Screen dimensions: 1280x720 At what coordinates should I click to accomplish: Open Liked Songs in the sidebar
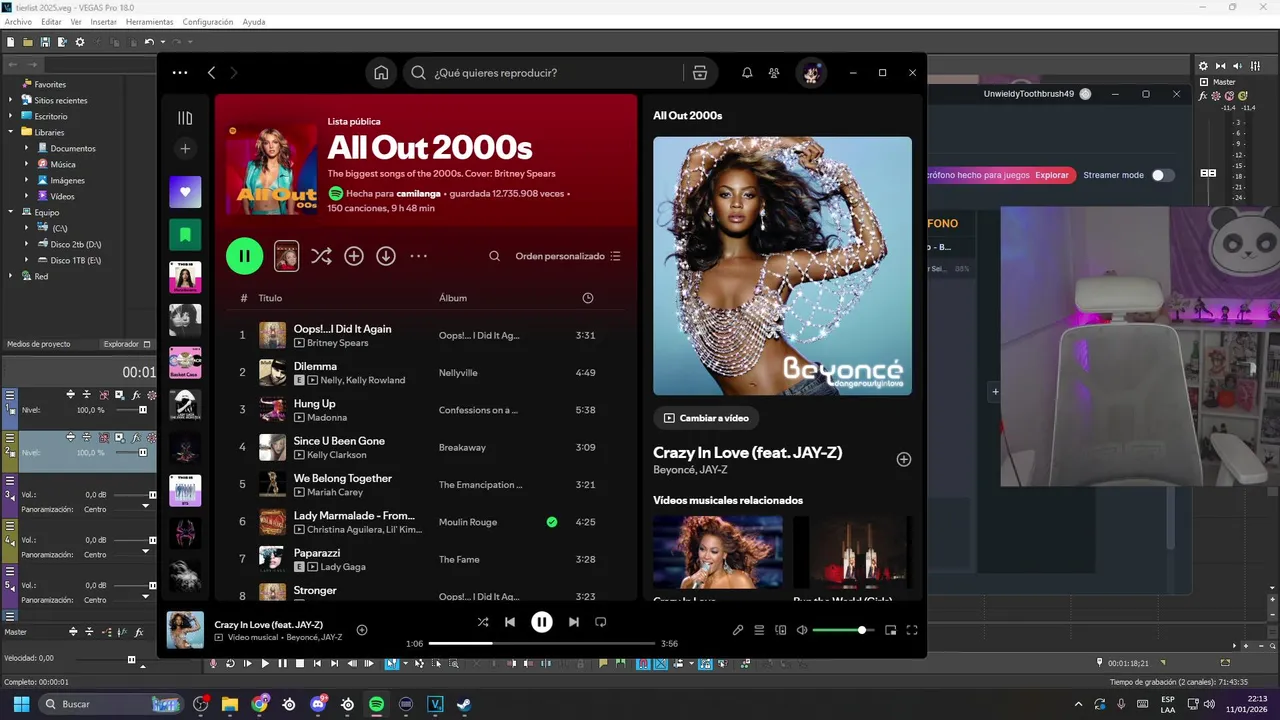tap(185, 192)
